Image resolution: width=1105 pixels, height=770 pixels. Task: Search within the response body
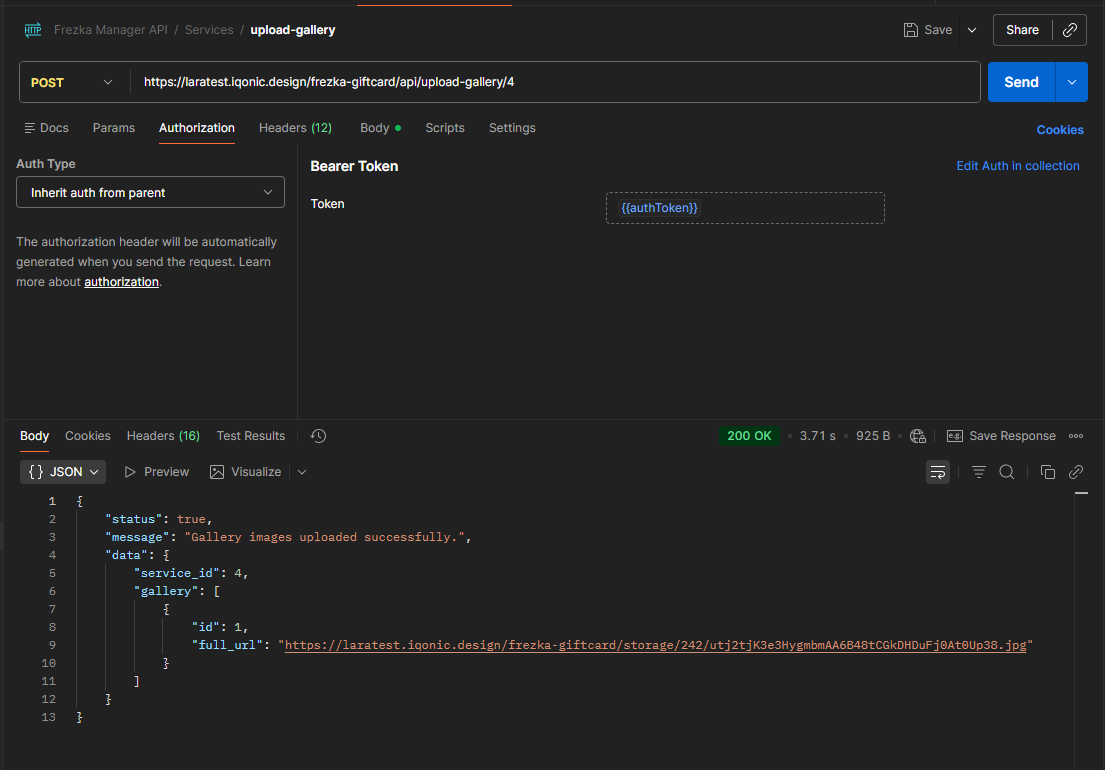point(1007,472)
